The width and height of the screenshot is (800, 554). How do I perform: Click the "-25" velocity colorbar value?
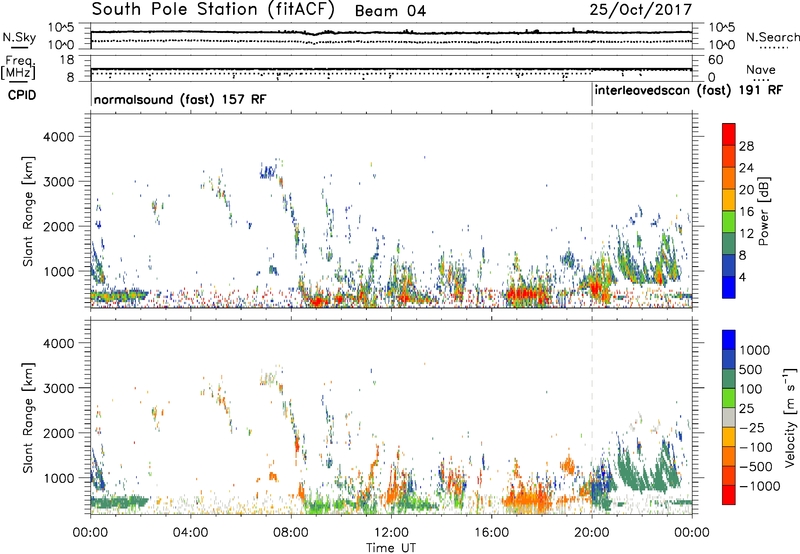pyautogui.click(x=753, y=427)
